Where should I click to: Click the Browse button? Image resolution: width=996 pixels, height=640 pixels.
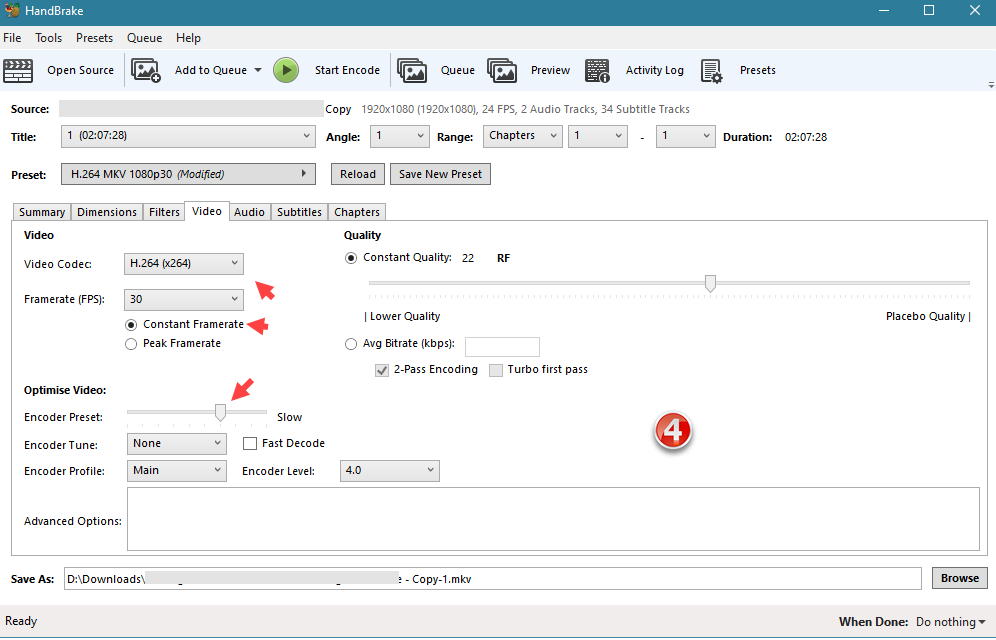(x=959, y=578)
